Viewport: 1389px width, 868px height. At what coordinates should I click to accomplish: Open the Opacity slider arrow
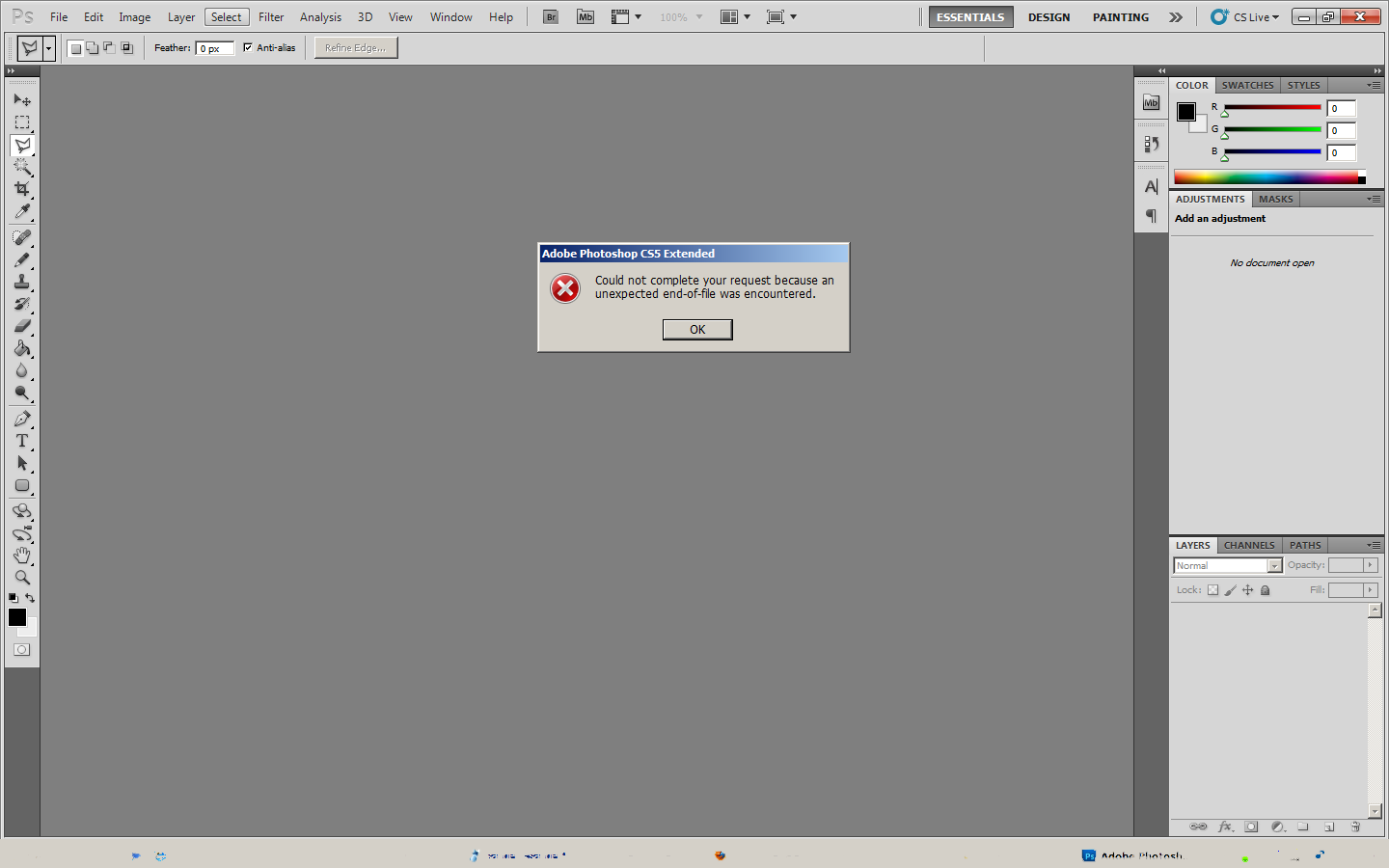[1370, 565]
